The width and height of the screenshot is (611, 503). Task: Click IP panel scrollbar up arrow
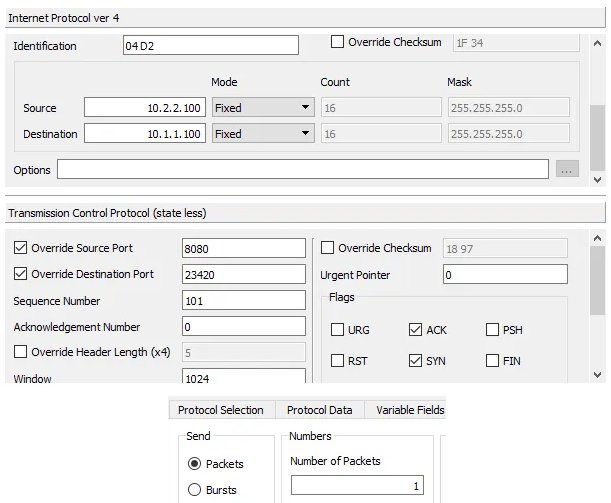click(597, 44)
